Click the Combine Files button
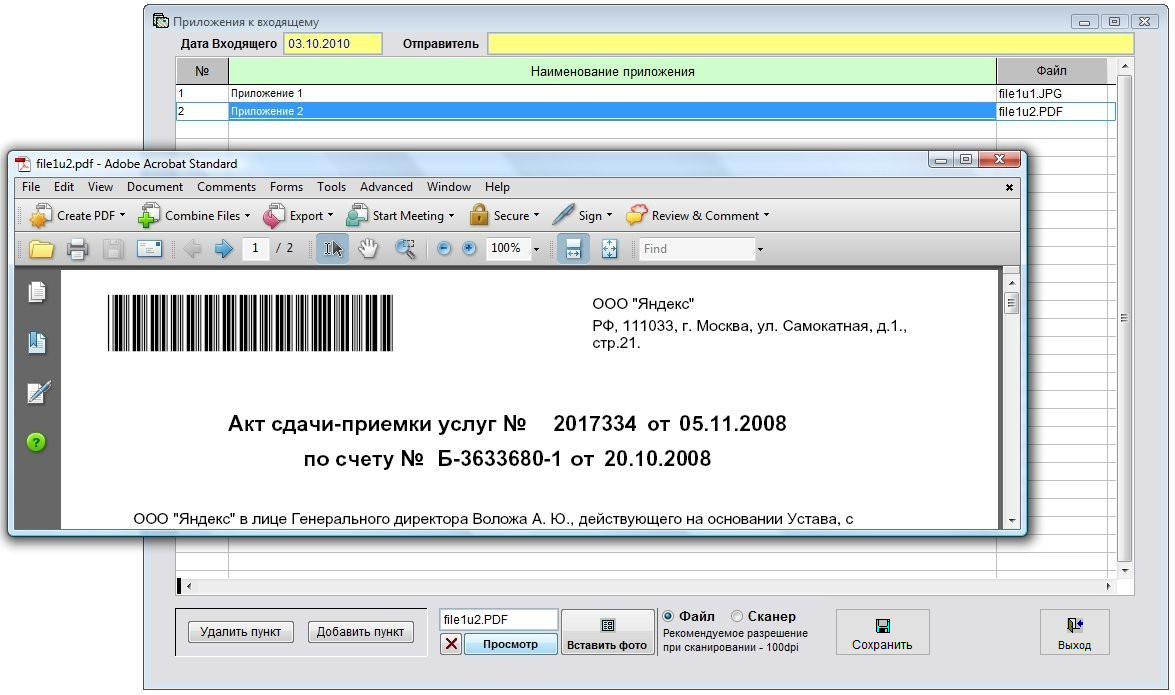The height and width of the screenshot is (695, 1175). [194, 216]
